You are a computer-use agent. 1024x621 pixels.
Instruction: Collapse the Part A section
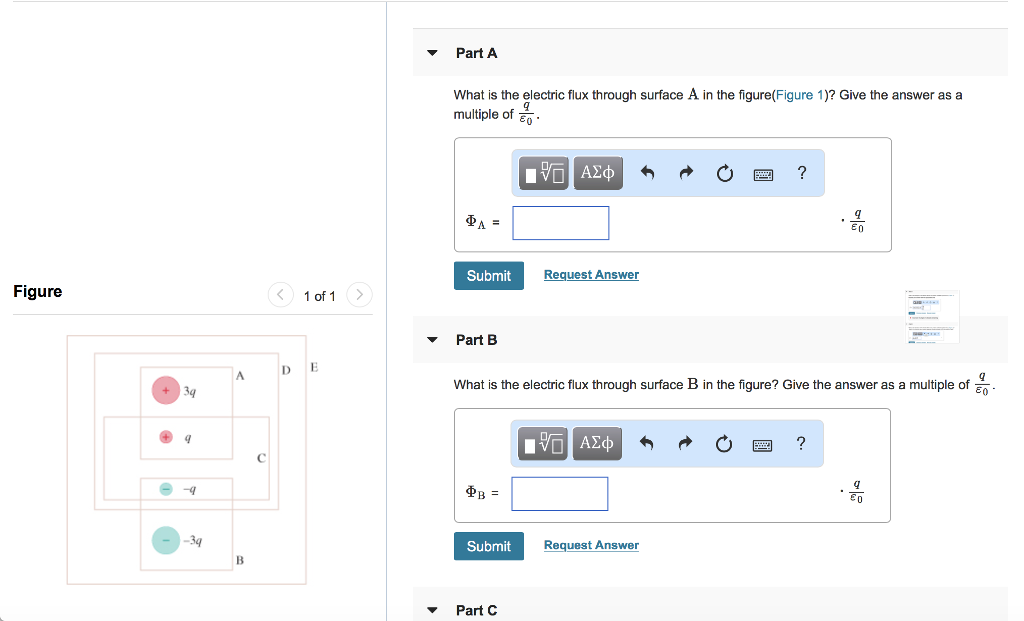pos(431,53)
